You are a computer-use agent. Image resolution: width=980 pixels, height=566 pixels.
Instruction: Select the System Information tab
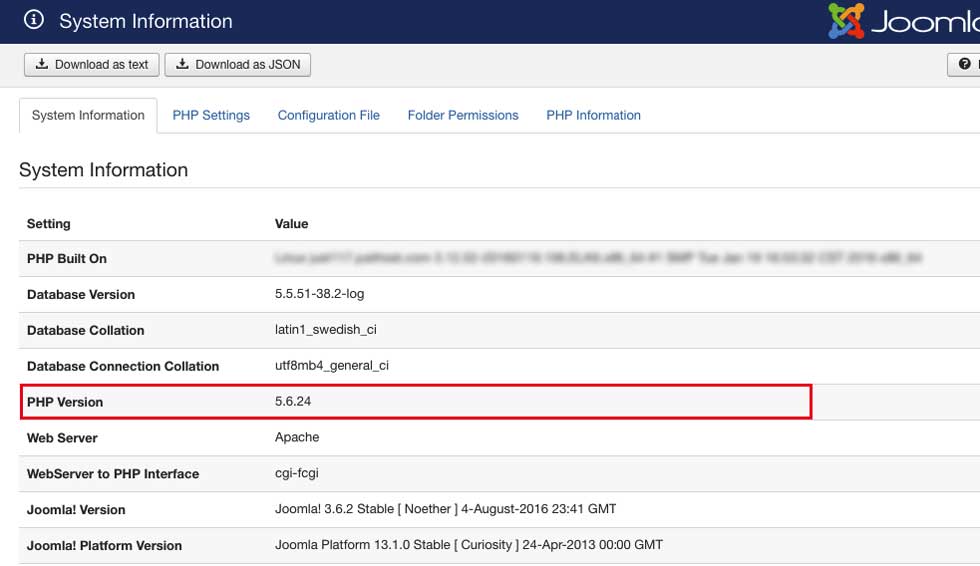(88, 116)
